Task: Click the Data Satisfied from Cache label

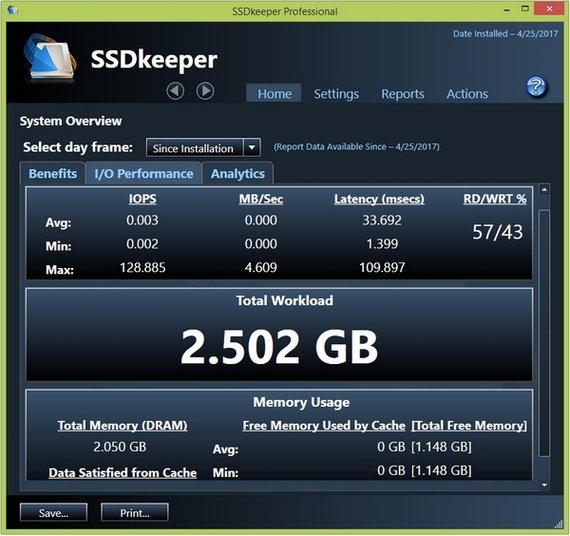Action: [x=123, y=473]
